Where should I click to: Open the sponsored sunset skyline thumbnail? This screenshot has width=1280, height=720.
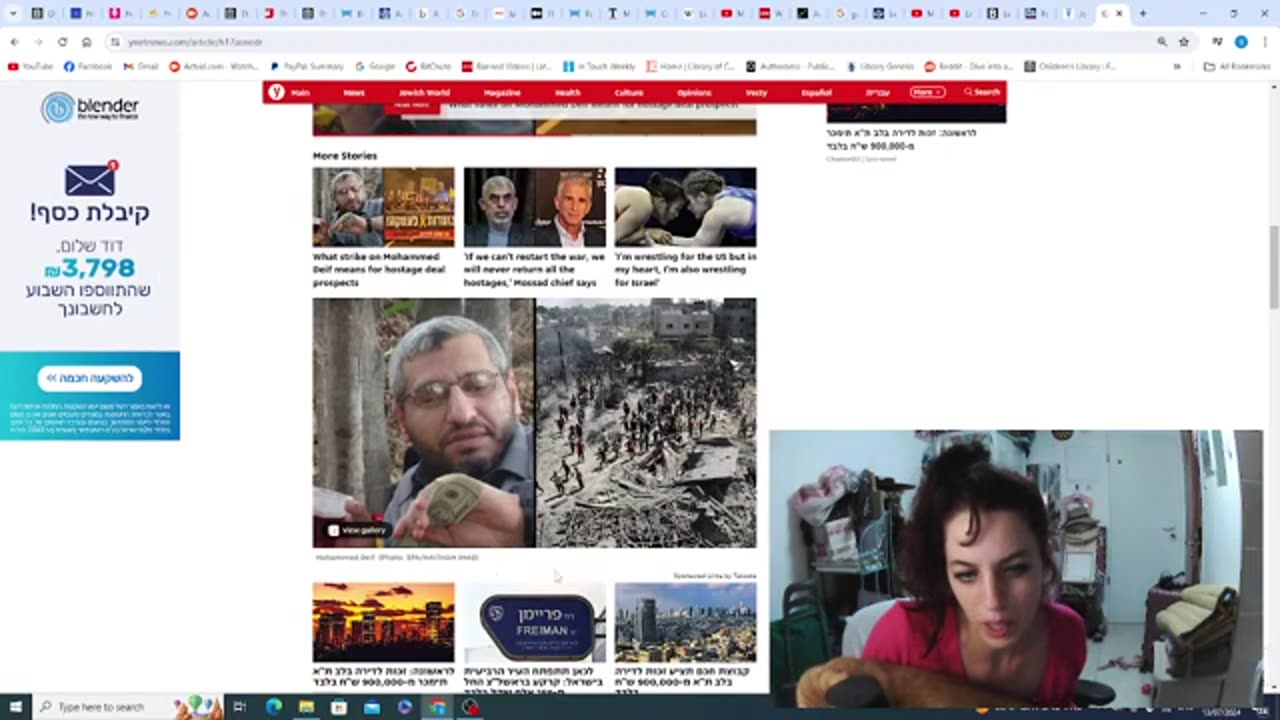coord(383,622)
